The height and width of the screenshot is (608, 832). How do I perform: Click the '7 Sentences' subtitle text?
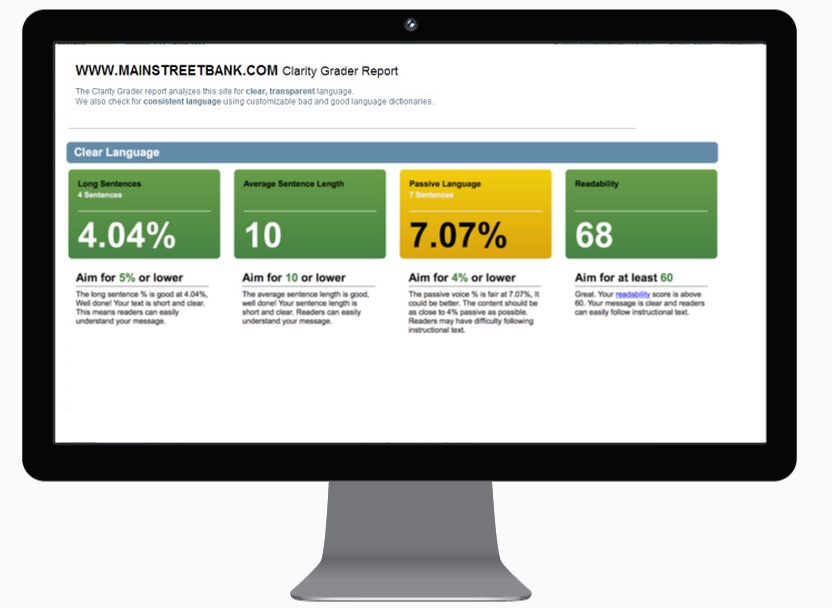pyautogui.click(x=431, y=195)
